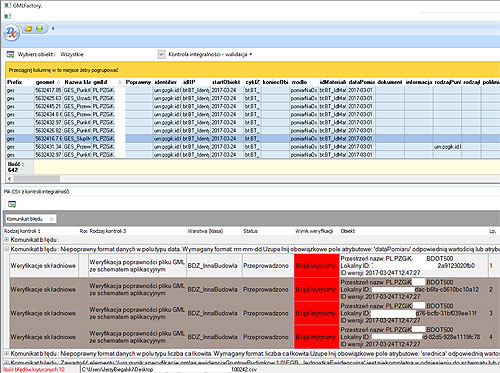Click the yellow open folder icon

pos(29,29)
